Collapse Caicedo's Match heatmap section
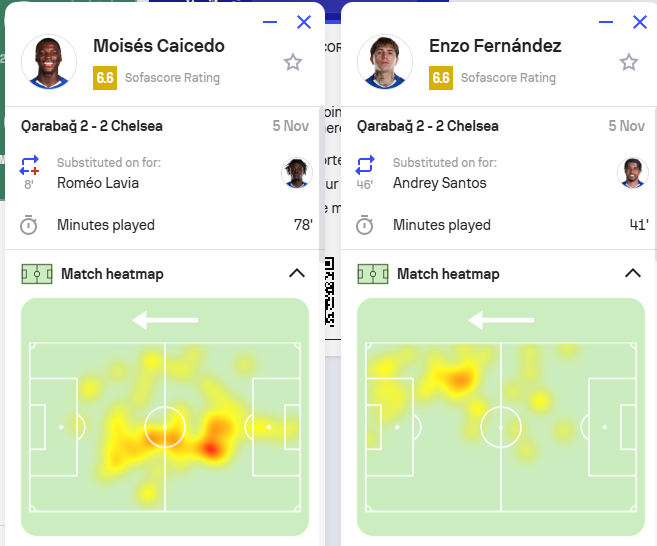The height and width of the screenshot is (546, 657). [297, 274]
